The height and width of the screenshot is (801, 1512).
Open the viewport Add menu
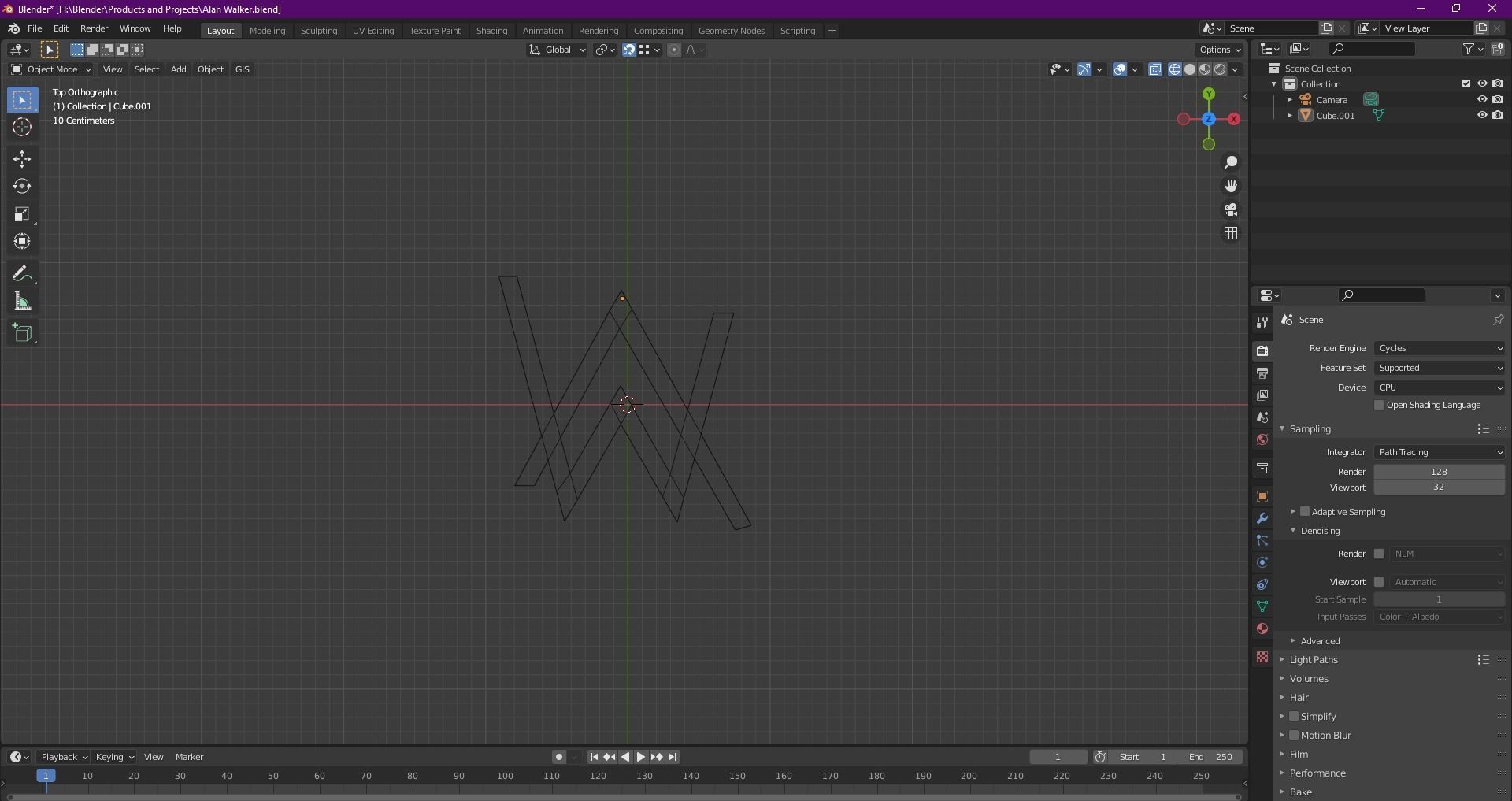pos(178,69)
